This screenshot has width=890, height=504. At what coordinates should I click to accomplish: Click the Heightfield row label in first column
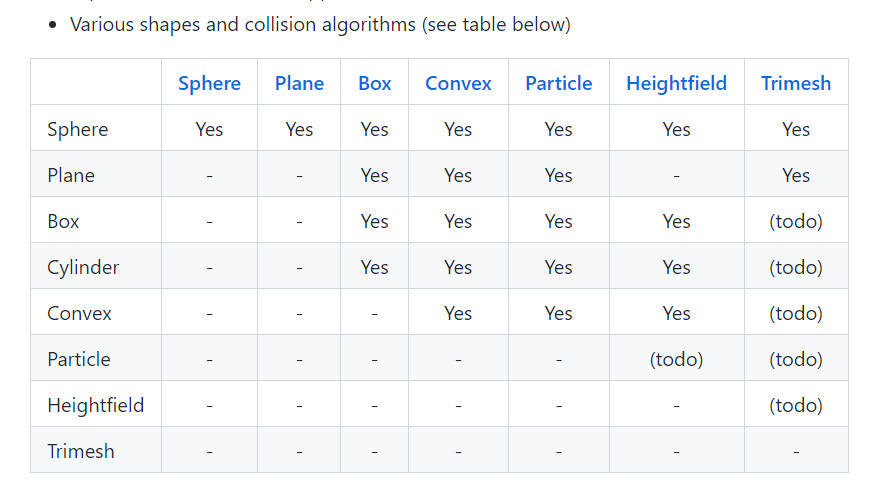click(x=95, y=405)
